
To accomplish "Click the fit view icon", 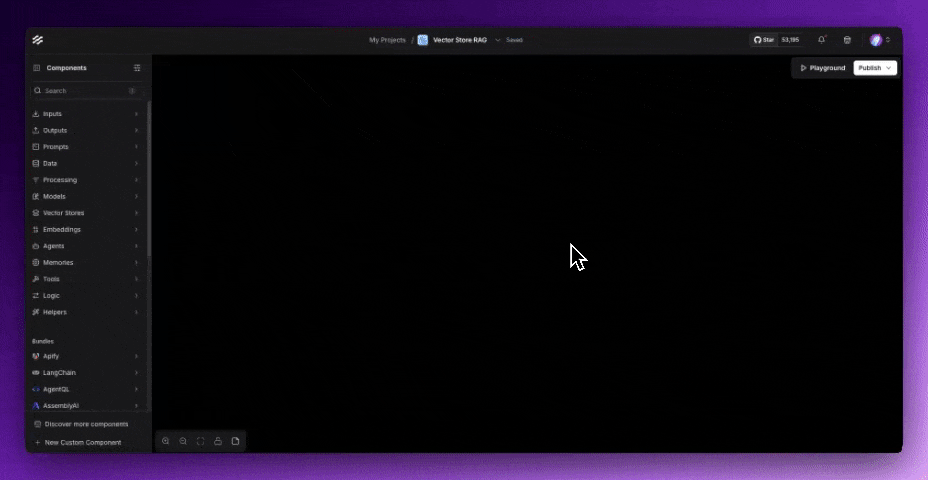I will [x=201, y=441].
